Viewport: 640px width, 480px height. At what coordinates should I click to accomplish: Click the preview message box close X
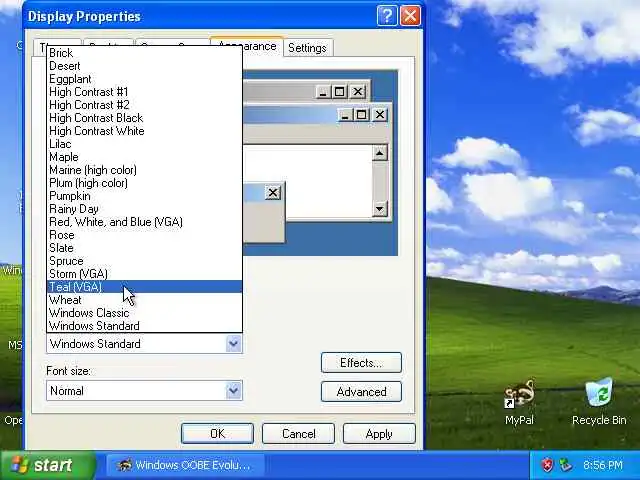(x=273, y=192)
